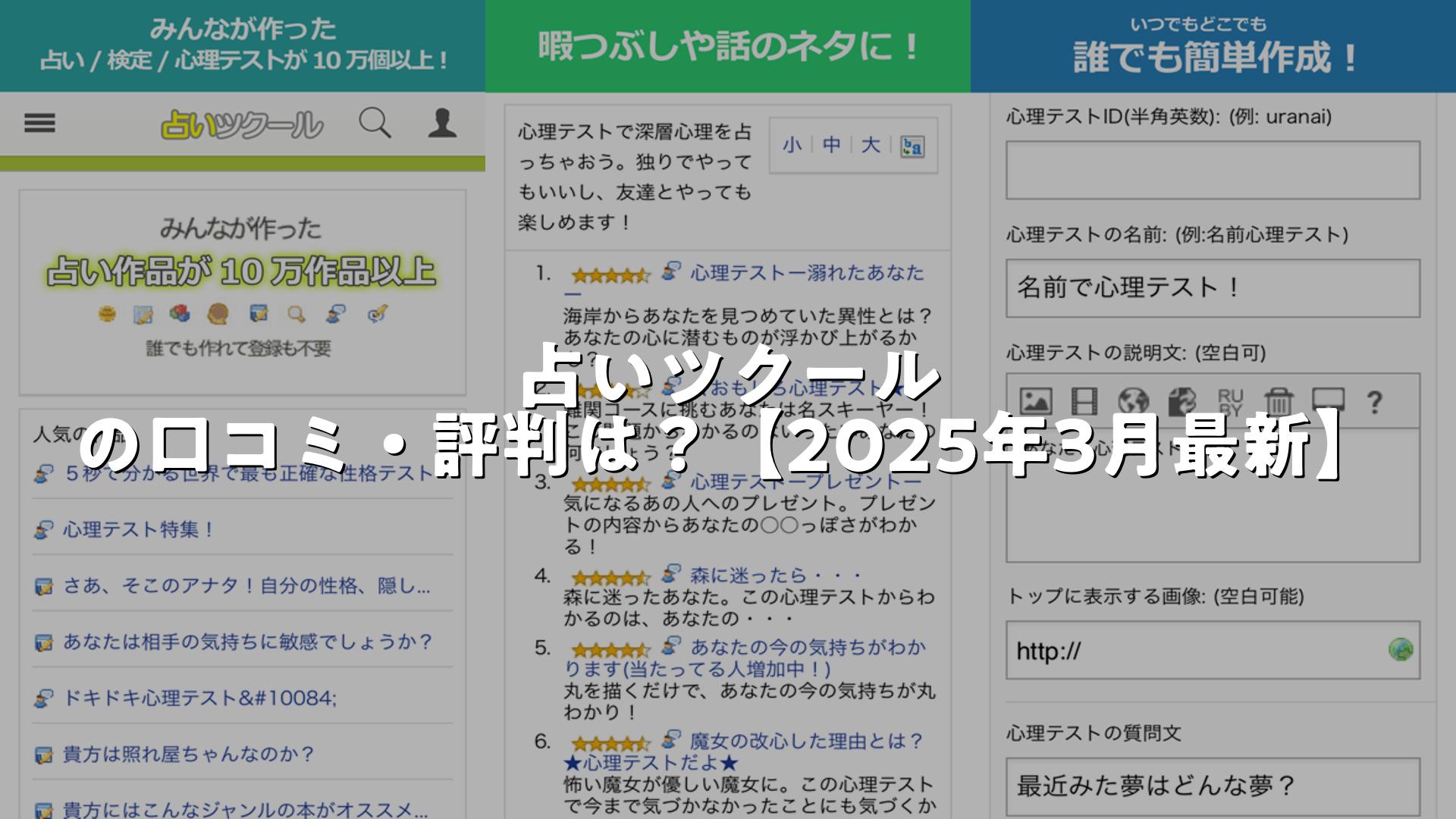Click the translate icon beside 大
Screen dimensions: 1456x819
[x=912, y=146]
